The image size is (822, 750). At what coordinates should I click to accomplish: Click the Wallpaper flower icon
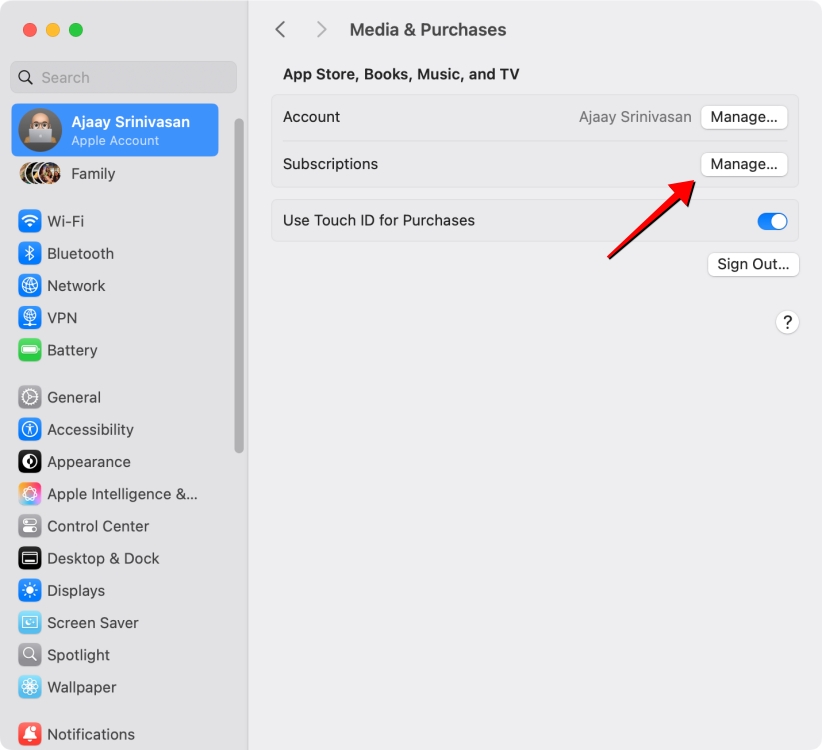click(30, 687)
